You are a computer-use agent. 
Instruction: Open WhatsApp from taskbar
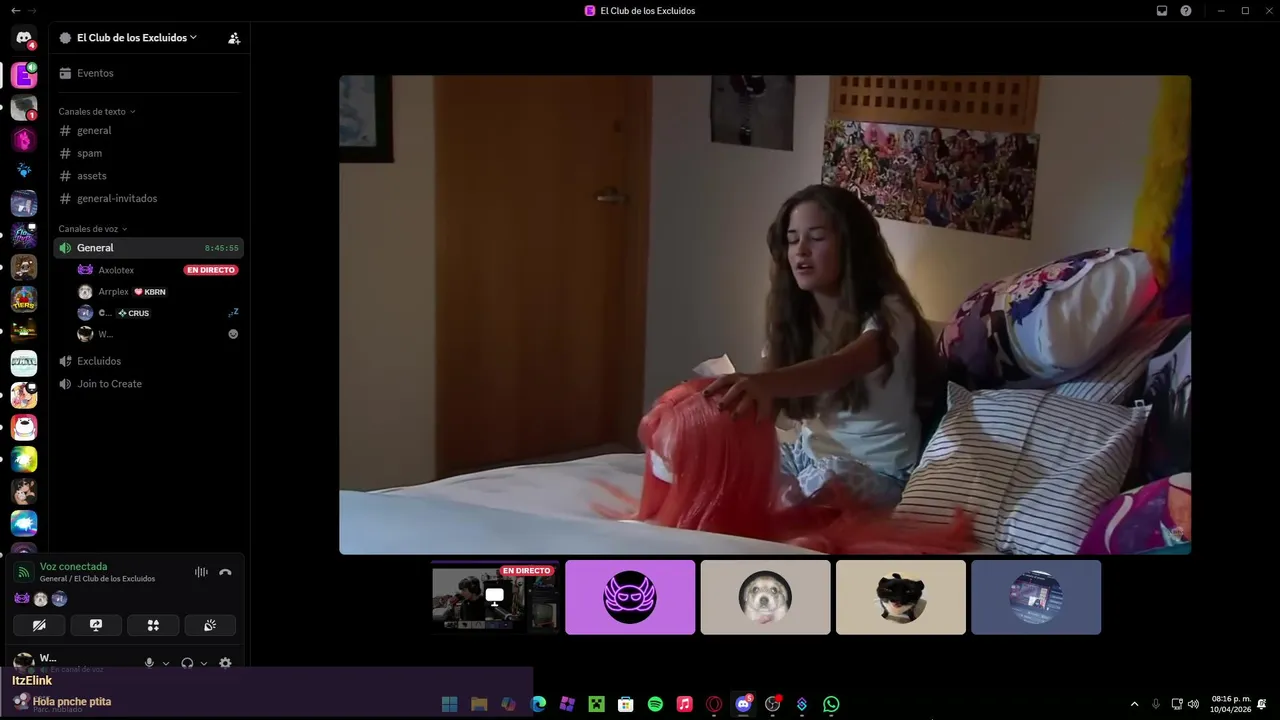[x=831, y=704]
